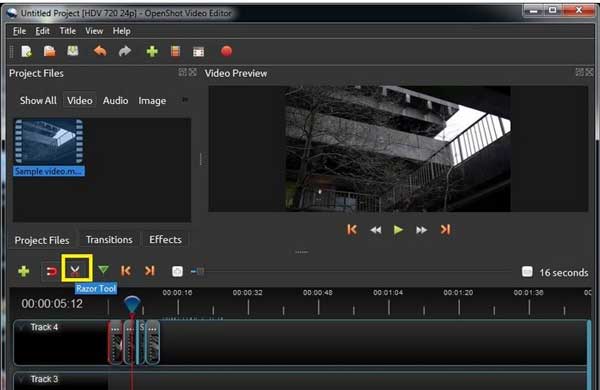The width and height of the screenshot is (600, 390).
Task: Open the Track 3 menu arrow
Action: (22, 379)
